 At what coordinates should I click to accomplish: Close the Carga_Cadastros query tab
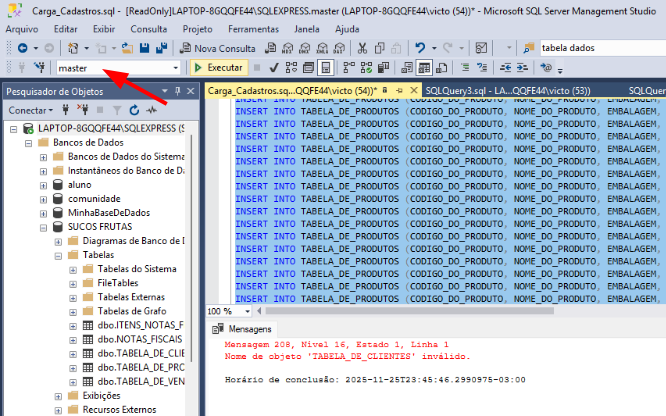pos(413,90)
